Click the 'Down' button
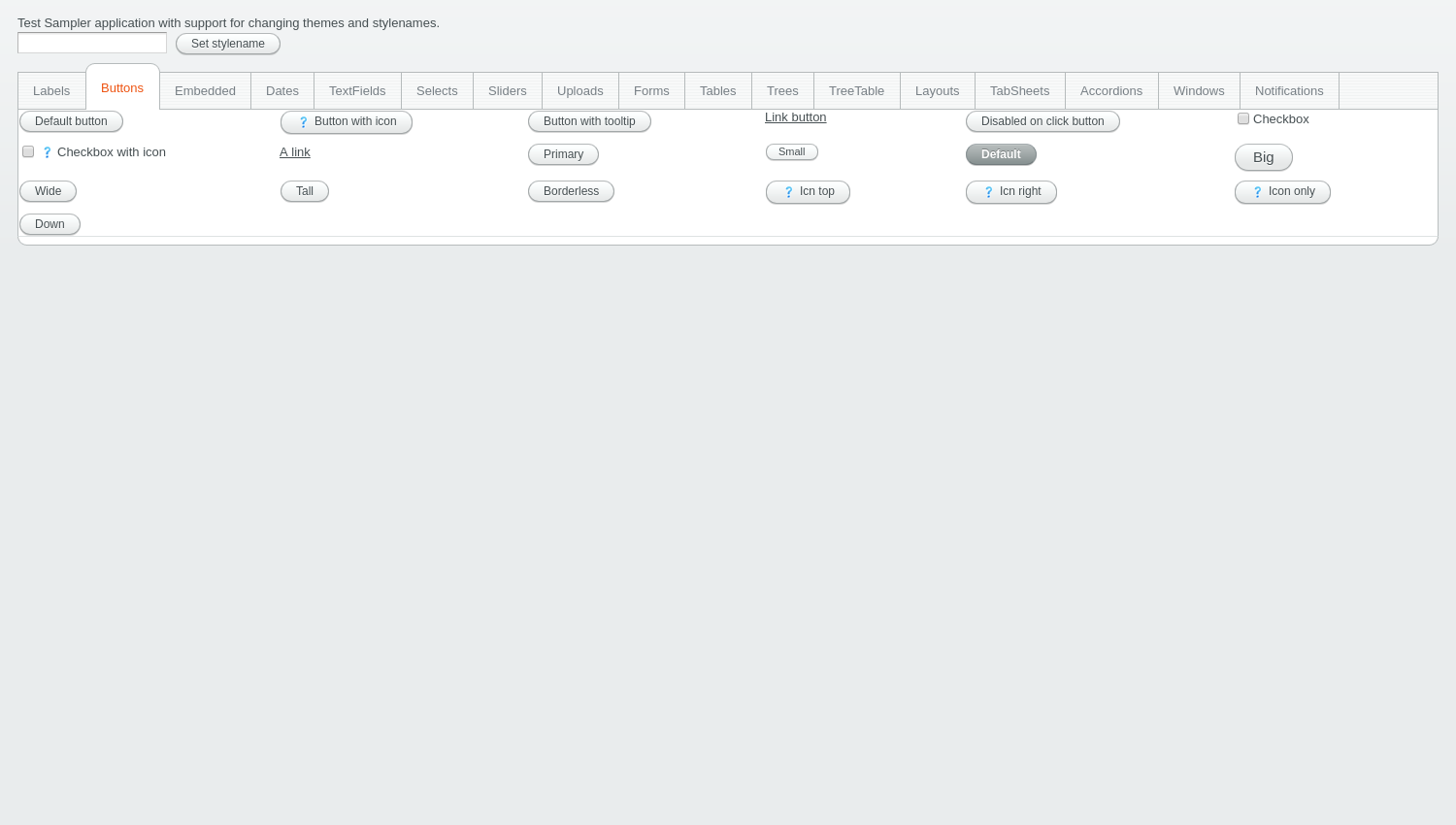The image size is (1456, 825). (50, 224)
